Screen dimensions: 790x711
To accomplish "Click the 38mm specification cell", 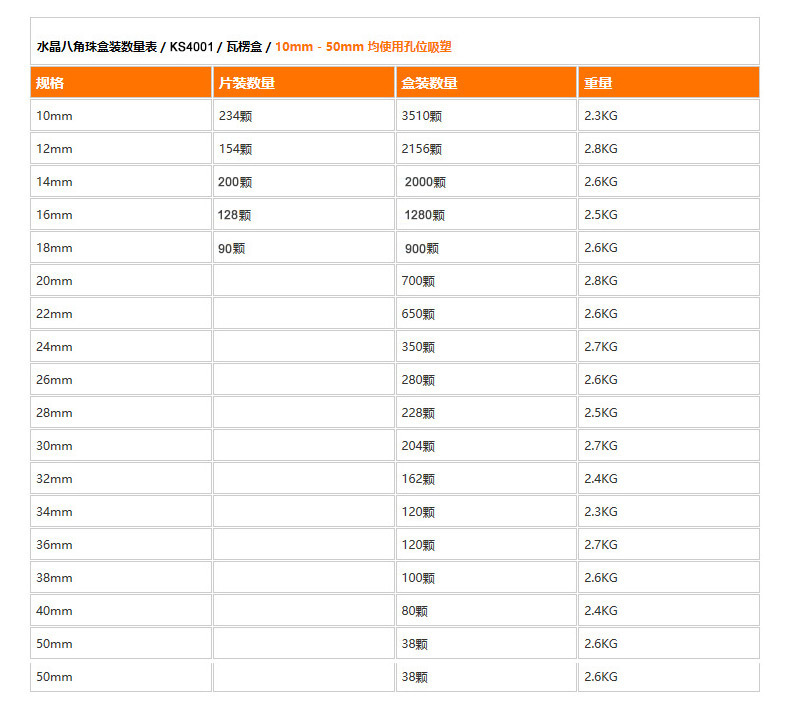I will tap(54, 578).
